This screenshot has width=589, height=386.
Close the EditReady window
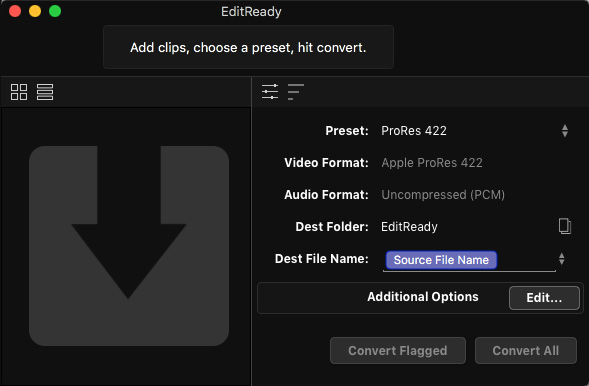[15, 11]
